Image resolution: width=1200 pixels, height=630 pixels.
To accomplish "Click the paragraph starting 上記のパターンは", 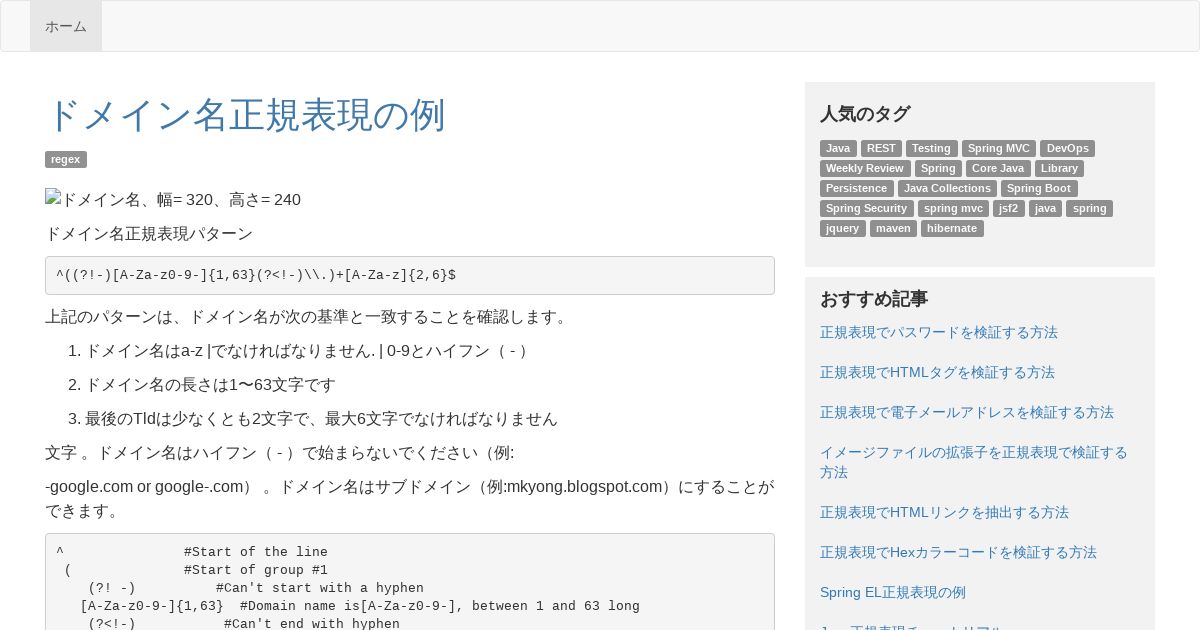I will (309, 317).
